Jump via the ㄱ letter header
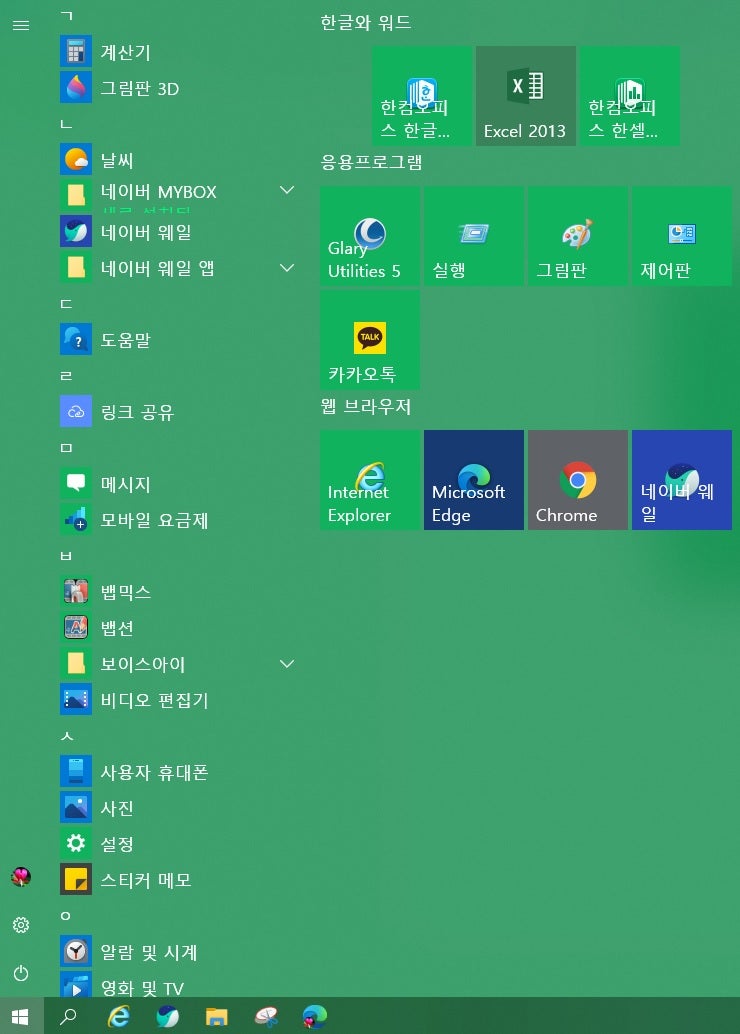The image size is (740, 1034). (66, 15)
